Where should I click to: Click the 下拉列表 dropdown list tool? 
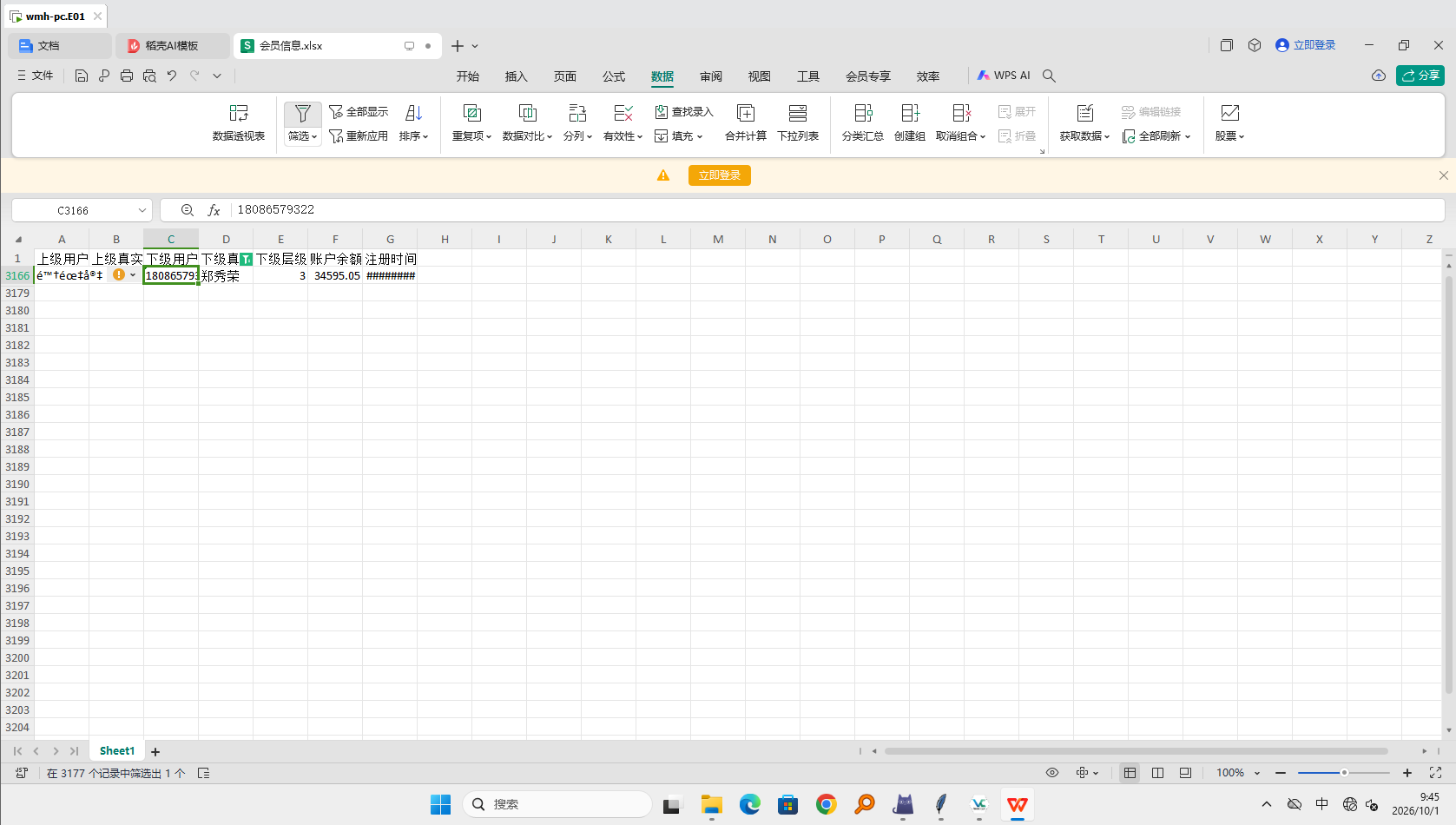tap(798, 123)
